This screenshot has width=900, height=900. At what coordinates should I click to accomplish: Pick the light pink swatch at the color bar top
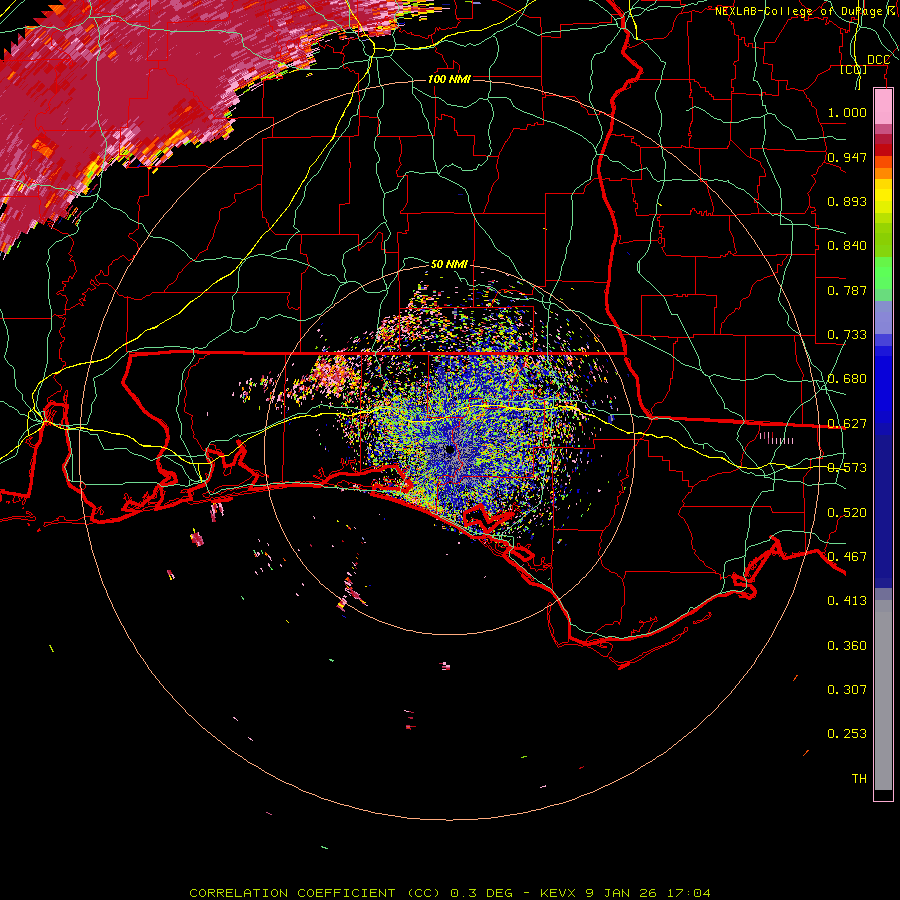click(x=883, y=107)
